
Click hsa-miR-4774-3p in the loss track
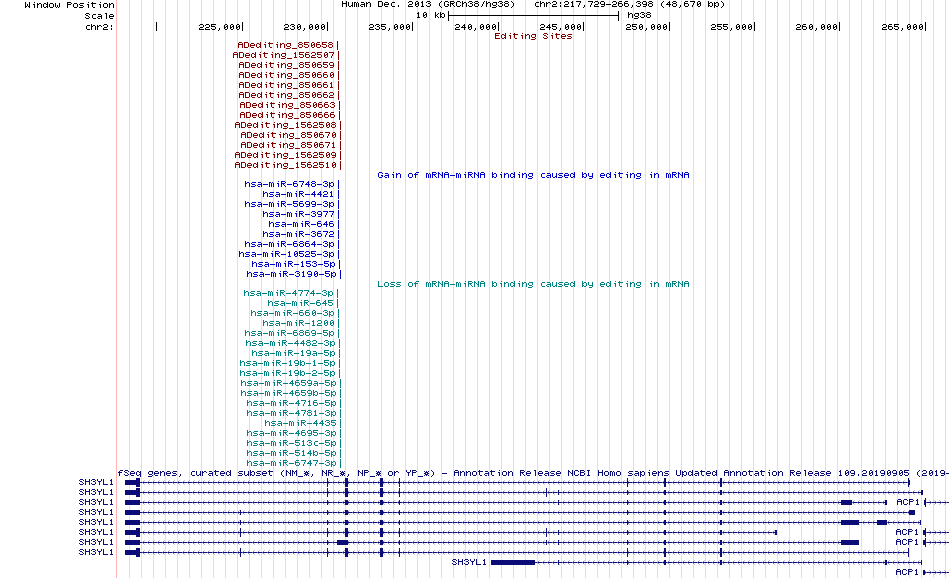[x=288, y=293]
